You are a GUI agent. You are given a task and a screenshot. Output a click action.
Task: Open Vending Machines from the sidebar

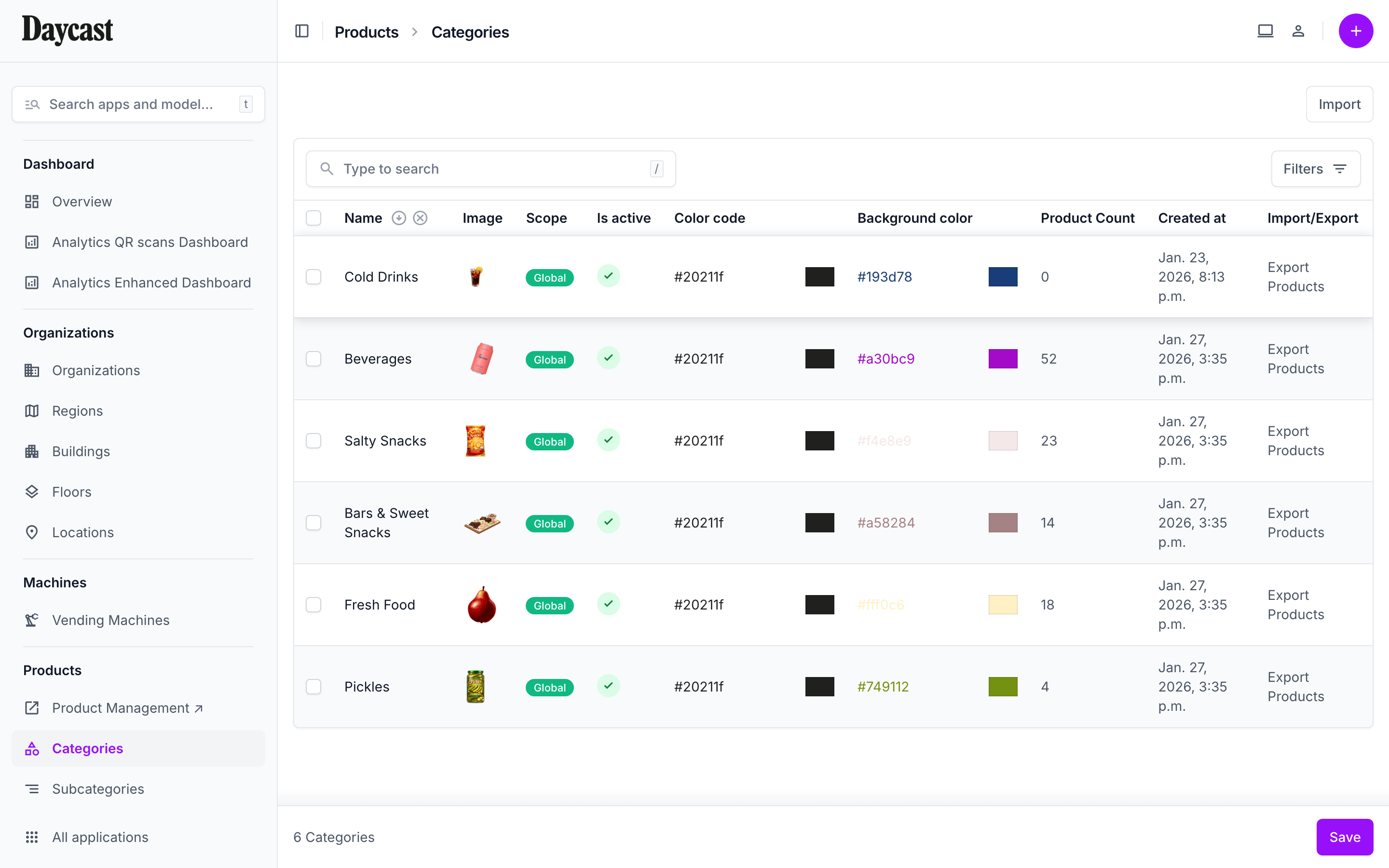click(x=110, y=620)
